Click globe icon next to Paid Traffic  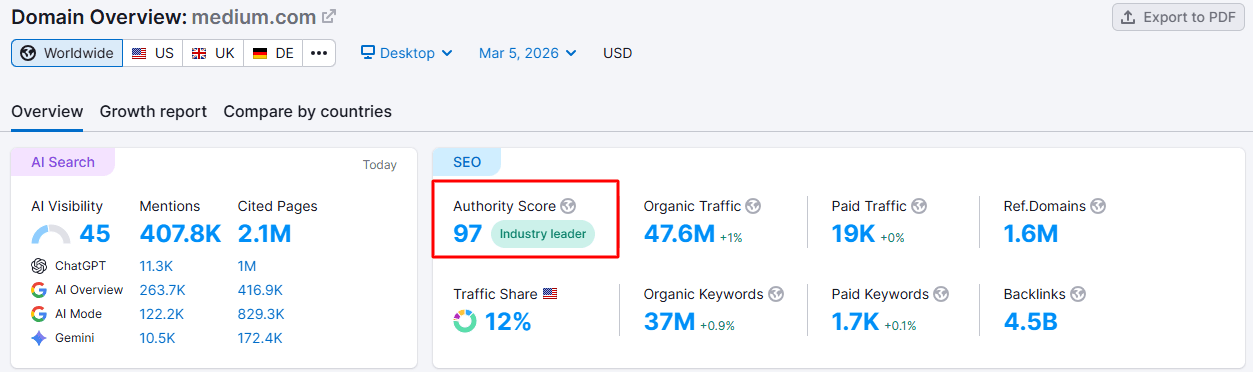(919, 206)
